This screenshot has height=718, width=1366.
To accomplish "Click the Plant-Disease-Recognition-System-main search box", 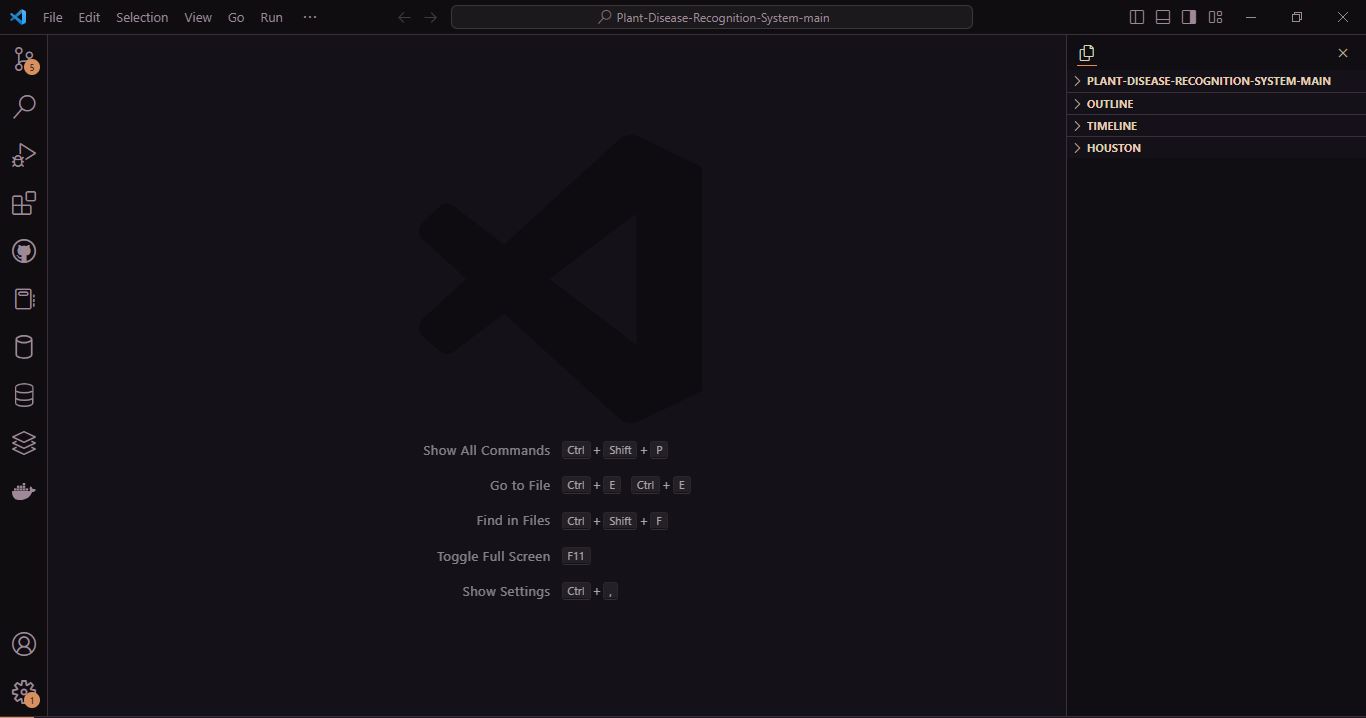I will 712,17.
